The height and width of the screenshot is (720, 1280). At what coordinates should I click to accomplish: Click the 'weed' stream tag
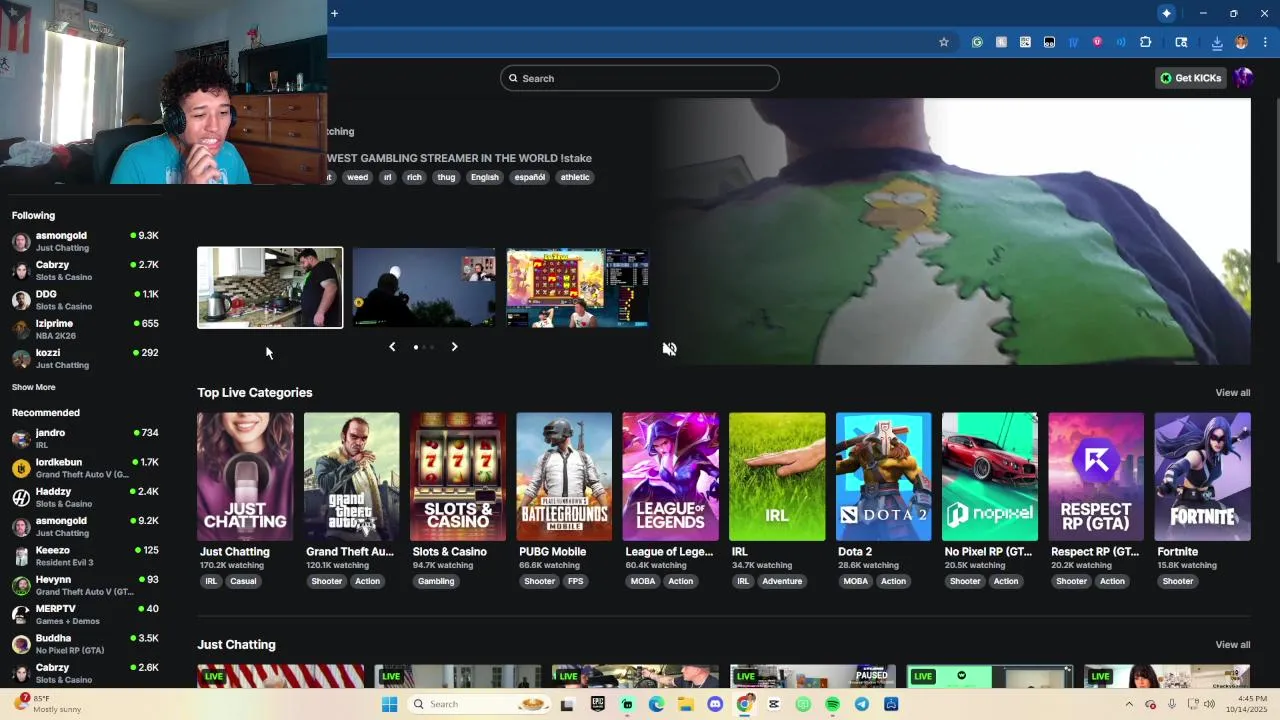point(357,177)
